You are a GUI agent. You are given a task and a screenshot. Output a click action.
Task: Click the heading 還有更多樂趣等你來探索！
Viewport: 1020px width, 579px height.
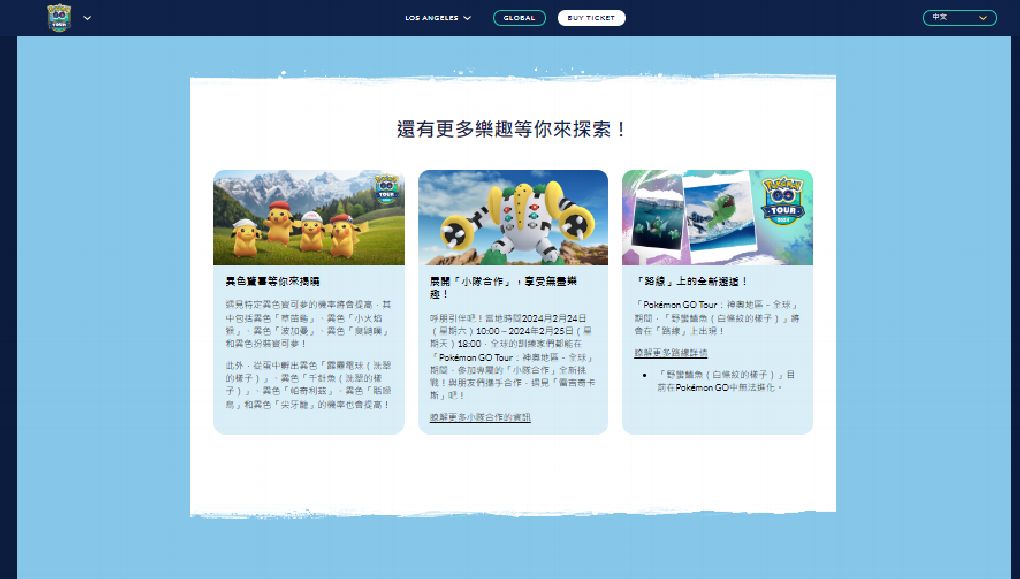tap(512, 129)
